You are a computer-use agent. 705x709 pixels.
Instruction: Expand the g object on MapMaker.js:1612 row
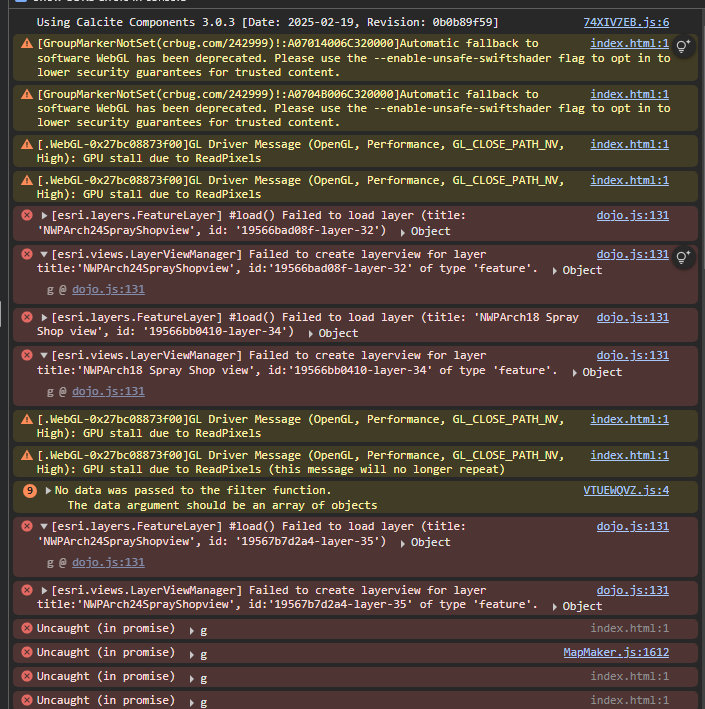coord(192,655)
